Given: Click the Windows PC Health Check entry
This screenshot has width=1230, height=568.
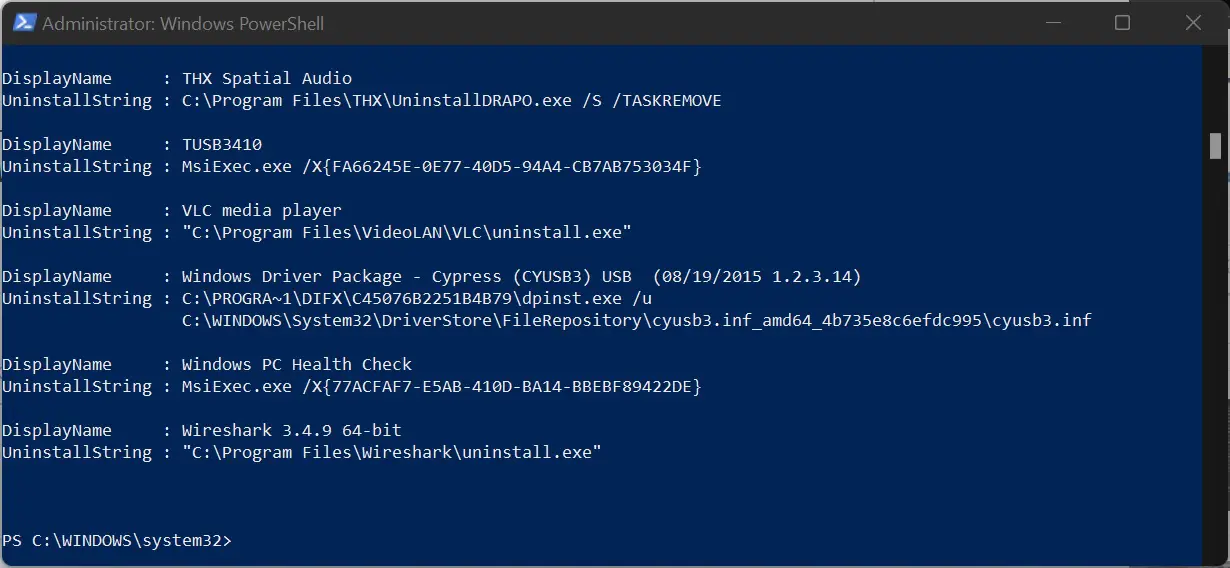Looking at the screenshot, I should point(297,364).
